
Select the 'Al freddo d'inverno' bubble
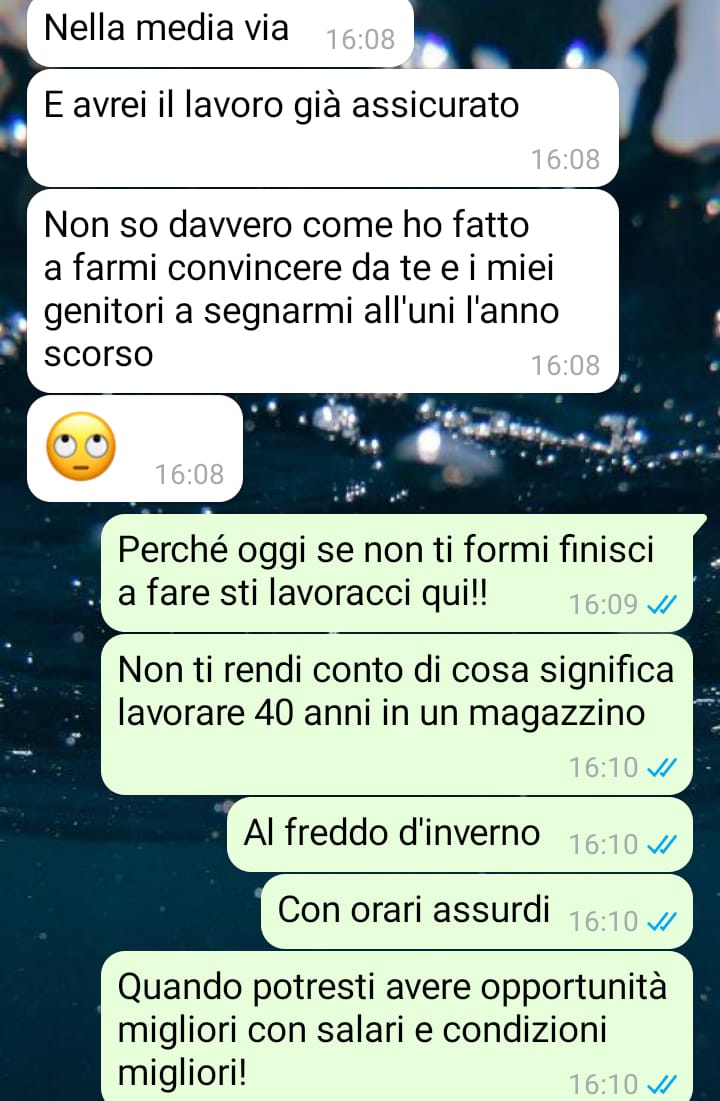(x=459, y=834)
